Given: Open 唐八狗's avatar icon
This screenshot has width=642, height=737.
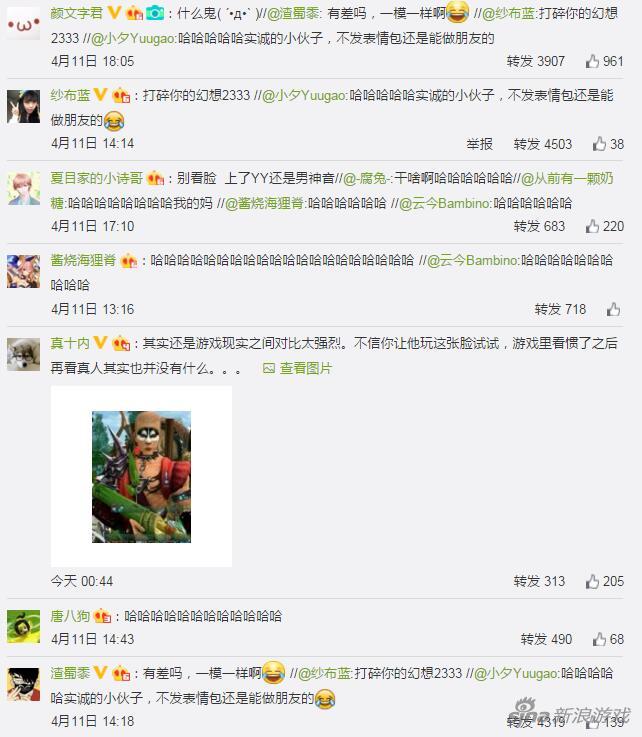Looking at the screenshot, I should point(23,627).
